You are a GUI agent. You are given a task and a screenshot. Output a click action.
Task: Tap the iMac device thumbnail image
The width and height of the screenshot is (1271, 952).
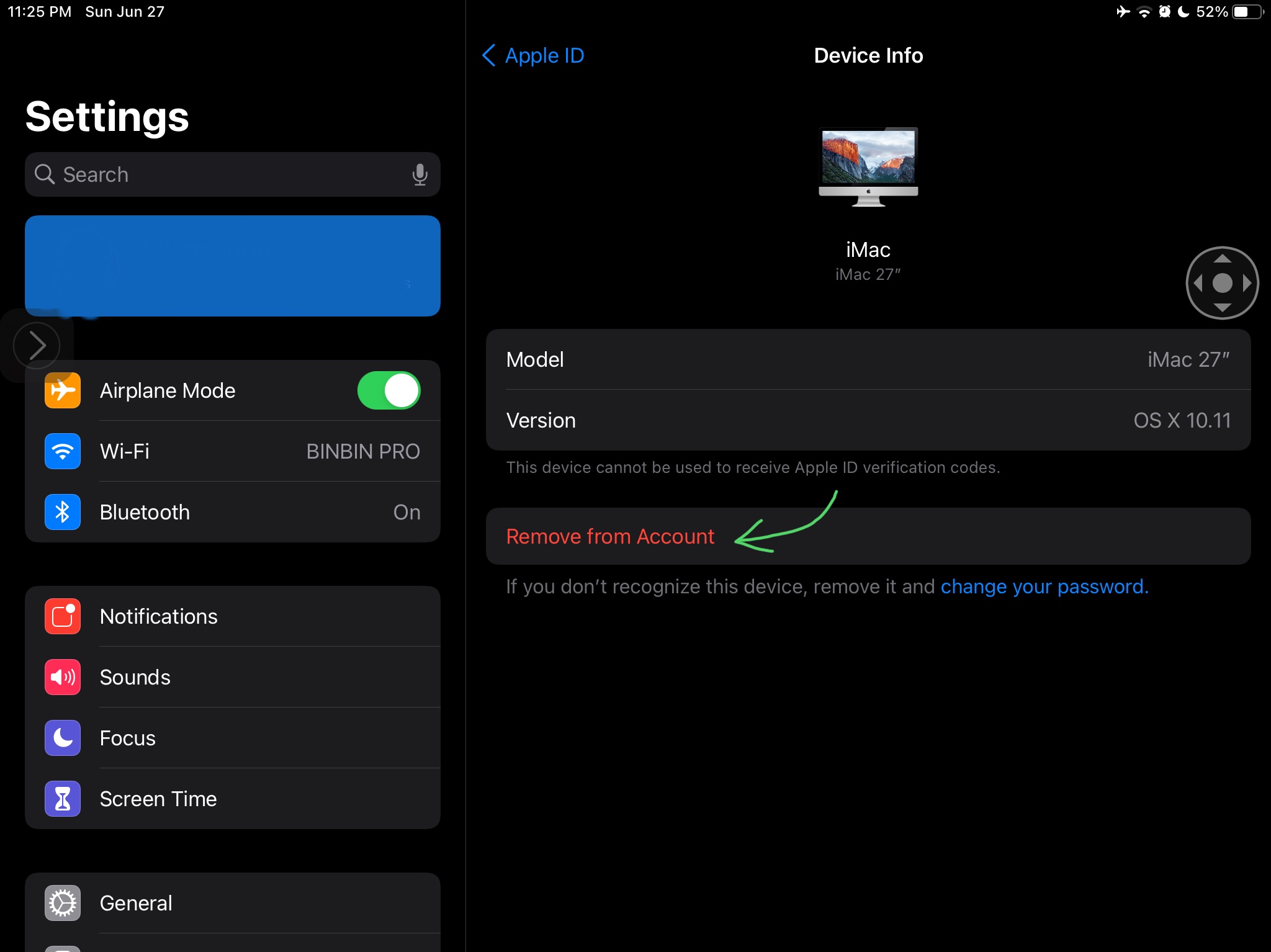(868, 166)
